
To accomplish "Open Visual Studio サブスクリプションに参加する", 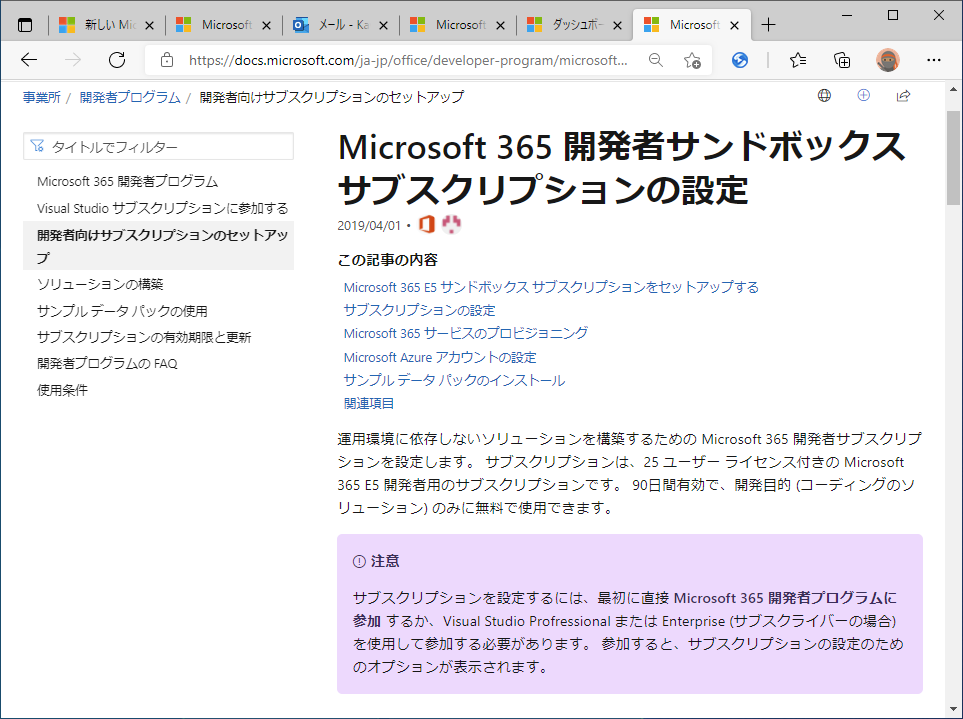I will click(x=162, y=208).
